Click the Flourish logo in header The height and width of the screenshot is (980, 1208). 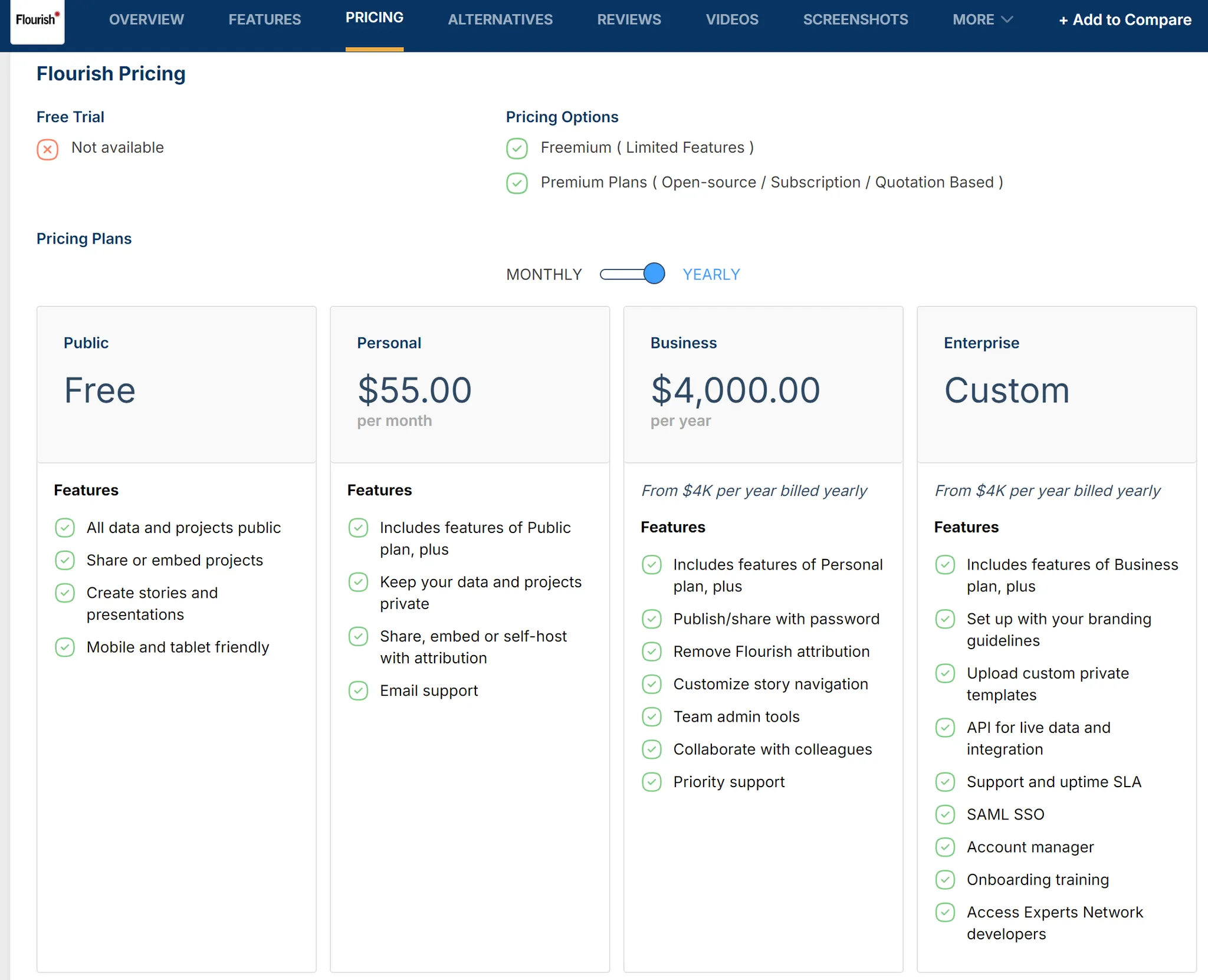tap(37, 21)
